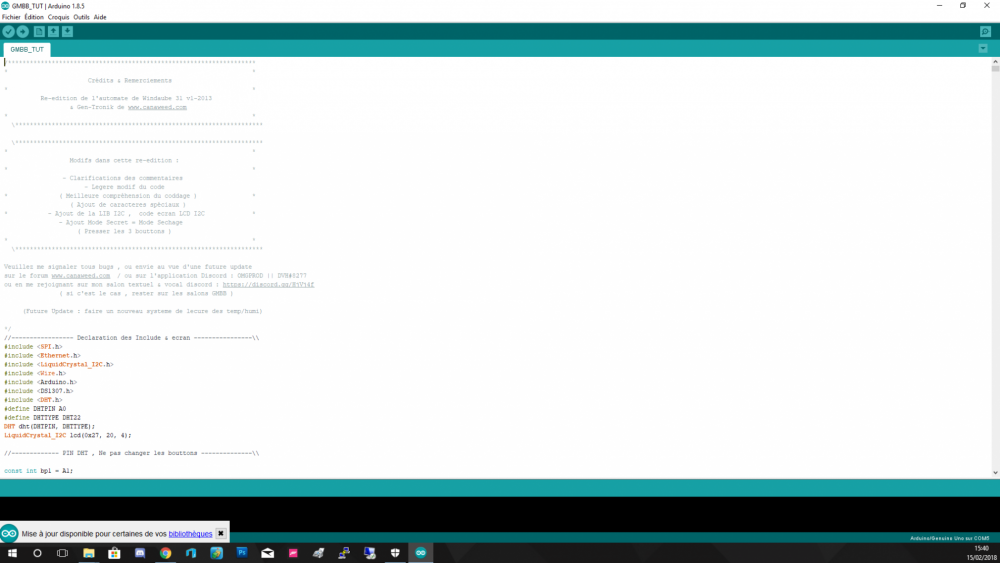Image resolution: width=1000 pixels, height=563 pixels.
Task: Click the line '#include <Ethernet.h>'
Action: pyautogui.click(x=42, y=356)
